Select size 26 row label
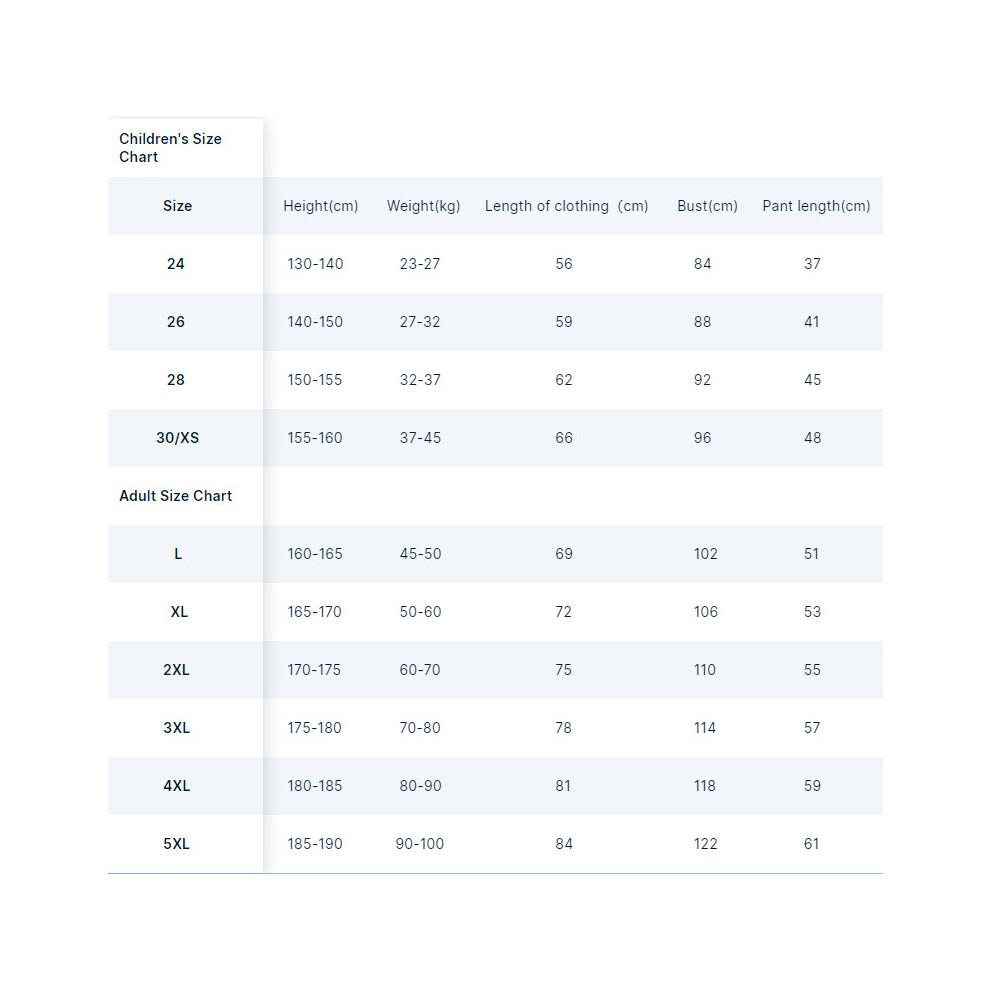The image size is (990, 990). click(176, 322)
